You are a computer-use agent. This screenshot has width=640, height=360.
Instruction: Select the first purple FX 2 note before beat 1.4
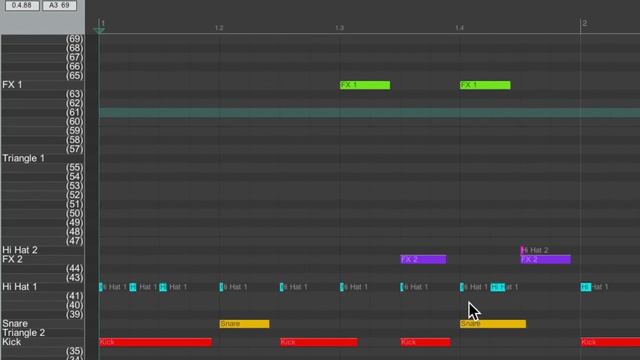coord(423,259)
